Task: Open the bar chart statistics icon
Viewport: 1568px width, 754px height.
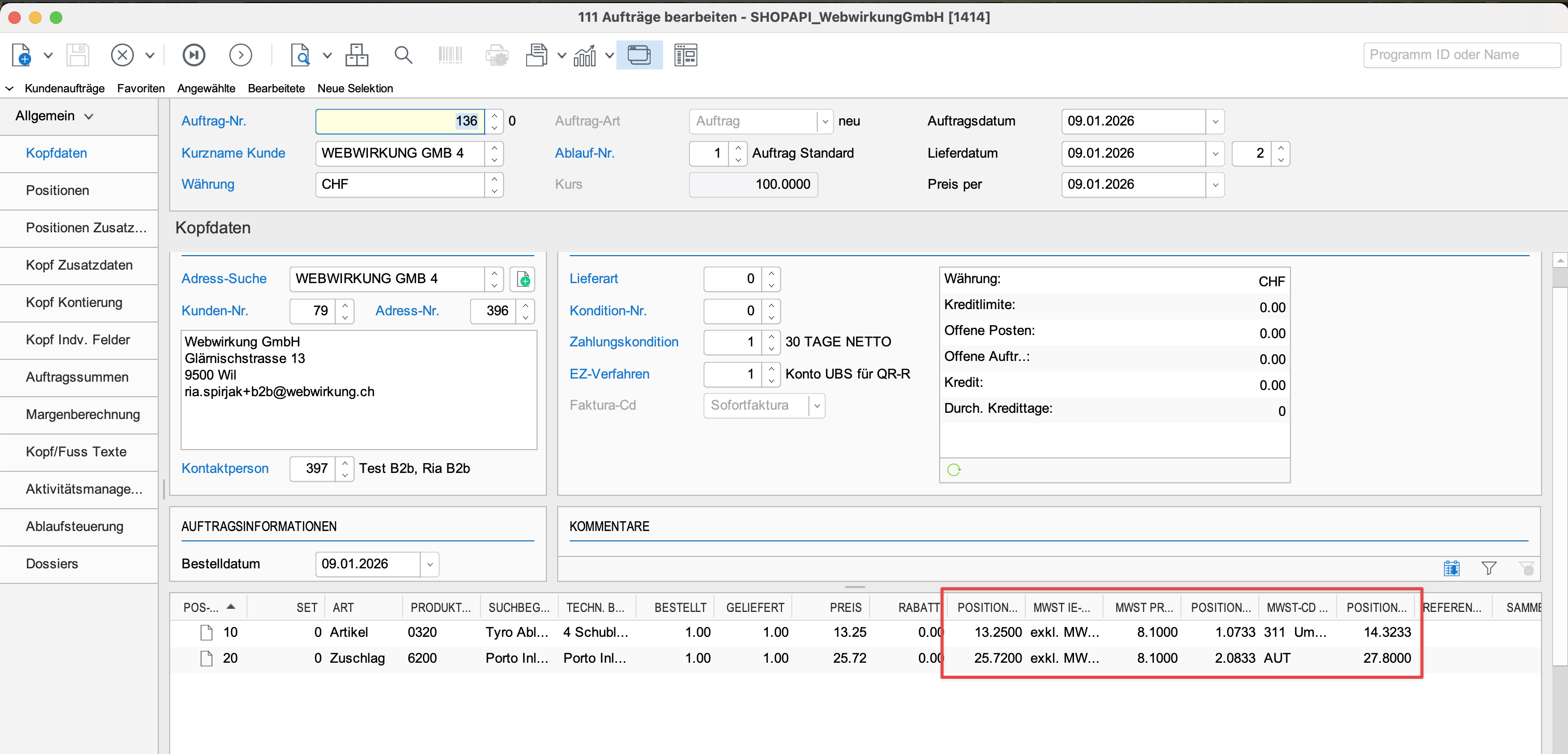Action: [x=584, y=55]
